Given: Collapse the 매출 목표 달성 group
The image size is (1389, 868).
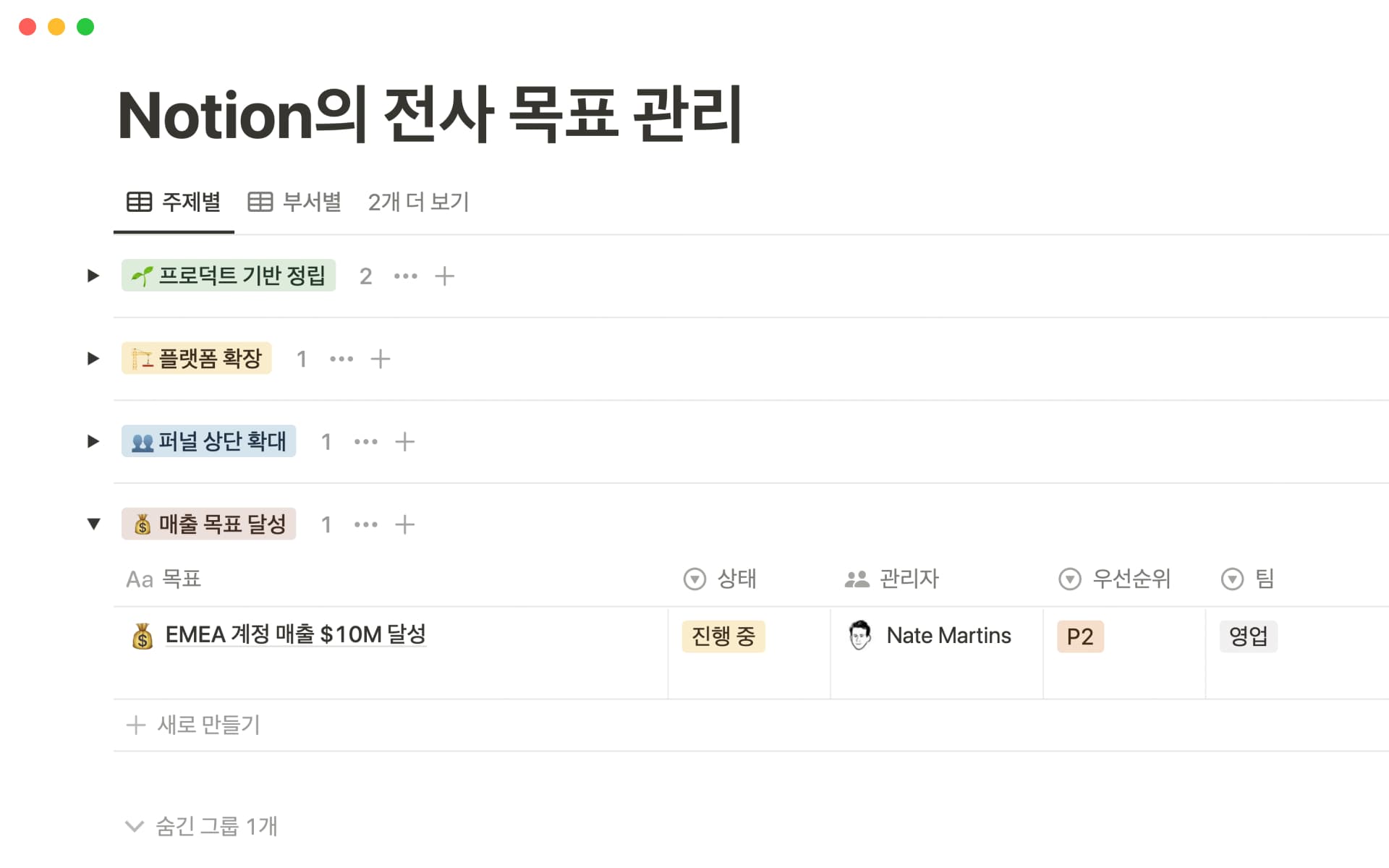Looking at the screenshot, I should click(x=93, y=524).
